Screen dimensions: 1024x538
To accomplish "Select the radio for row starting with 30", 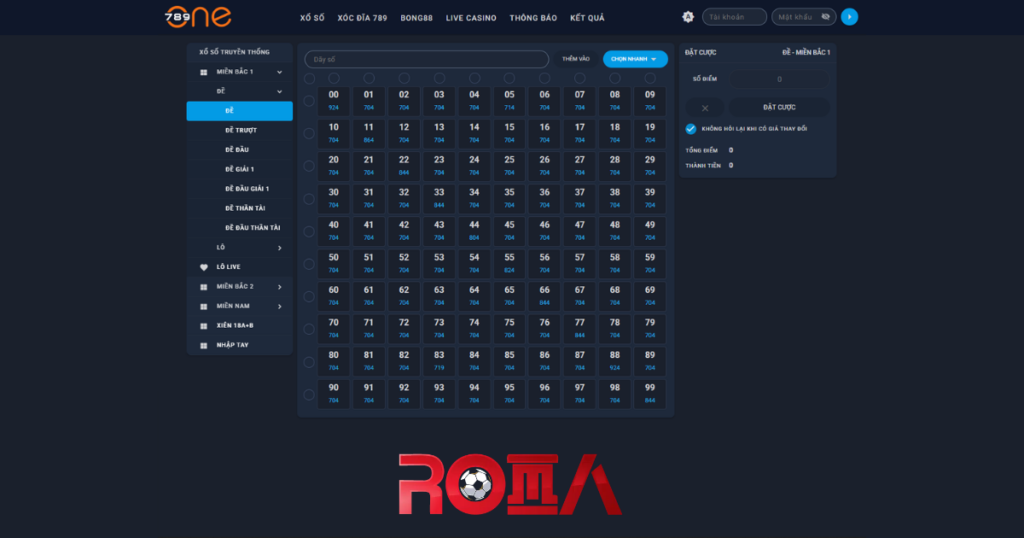I will click(x=309, y=199).
